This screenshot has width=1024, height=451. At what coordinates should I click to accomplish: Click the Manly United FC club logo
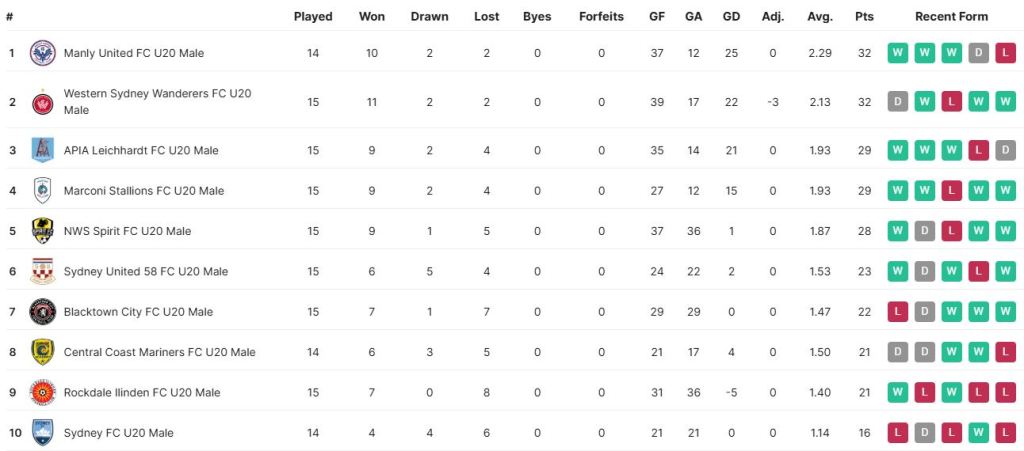(42, 53)
